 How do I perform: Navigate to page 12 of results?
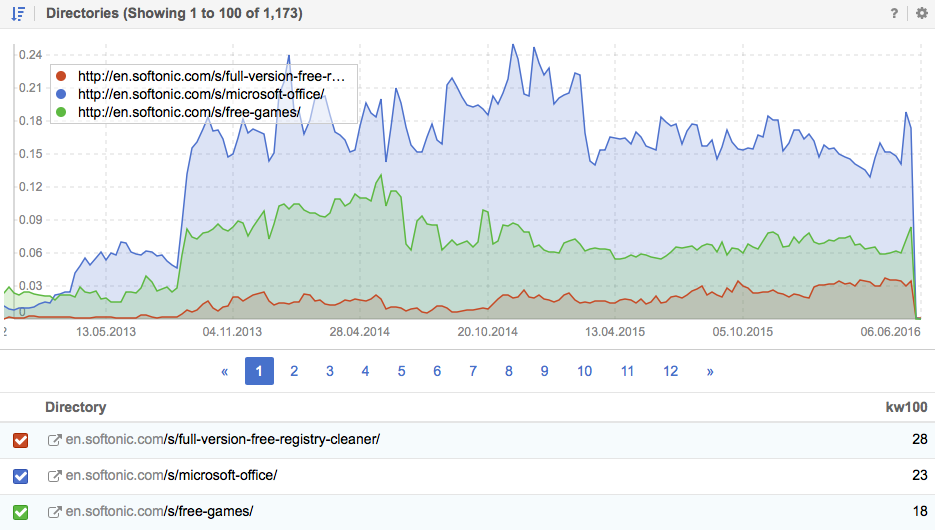coord(670,371)
